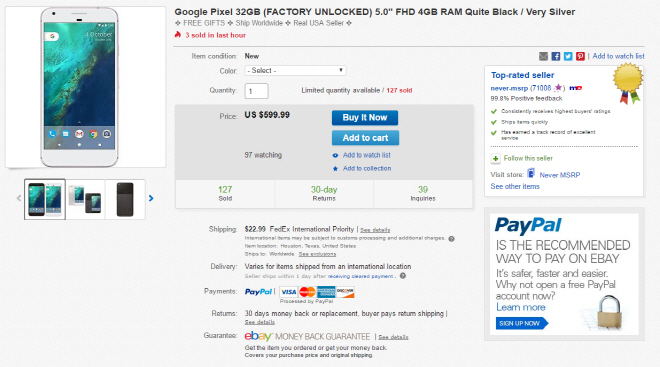Click Add to collection link

click(367, 168)
